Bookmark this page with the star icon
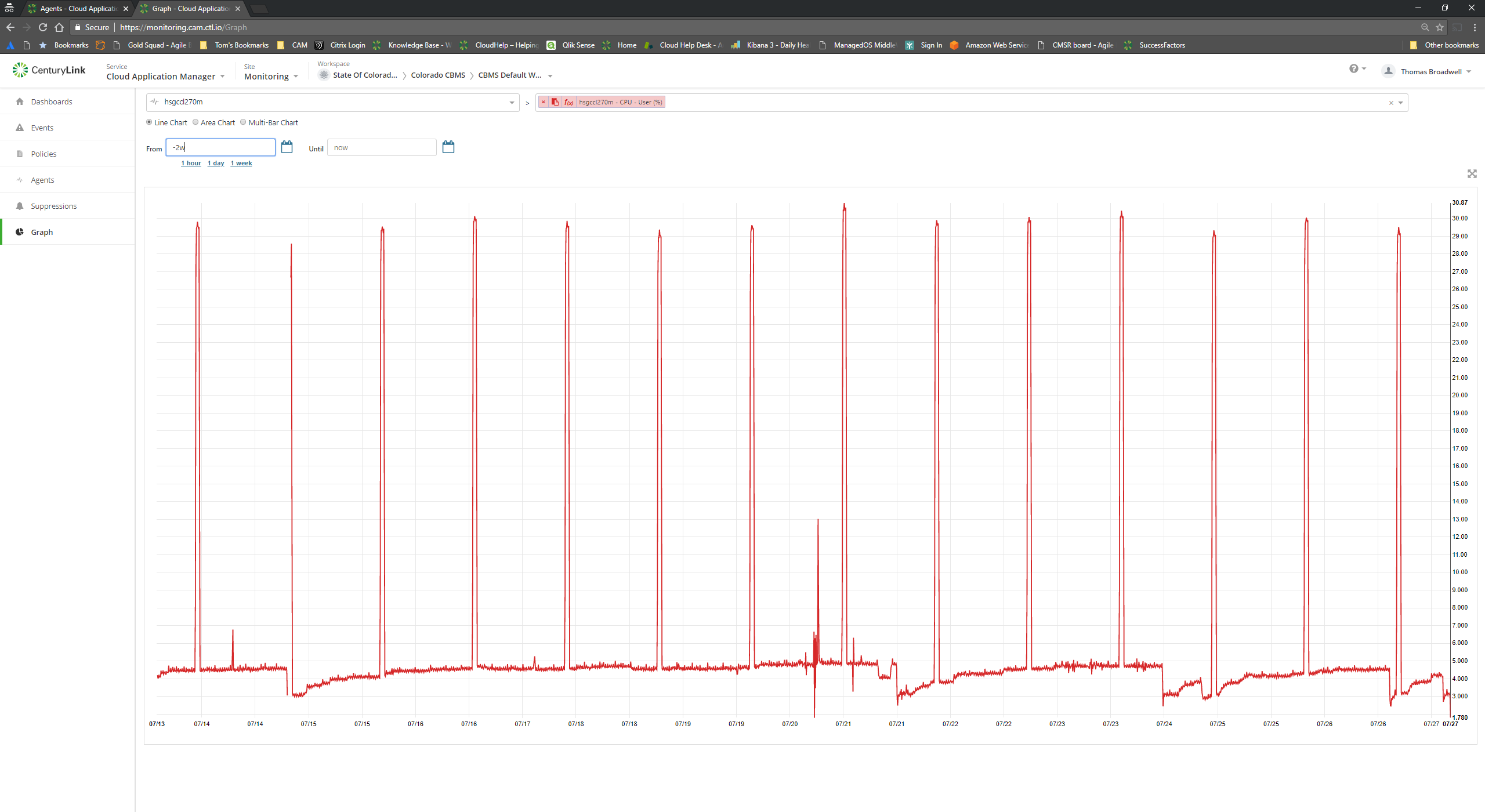 pos(1440,27)
